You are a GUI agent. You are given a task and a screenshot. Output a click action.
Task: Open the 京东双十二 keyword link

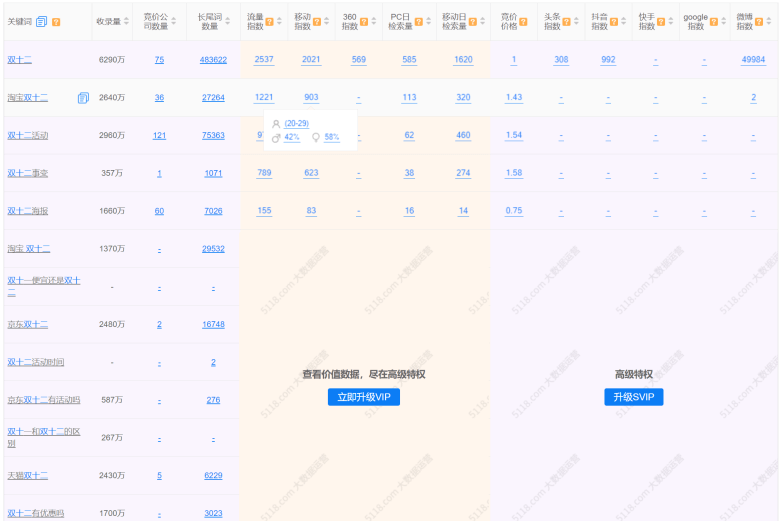(28, 324)
